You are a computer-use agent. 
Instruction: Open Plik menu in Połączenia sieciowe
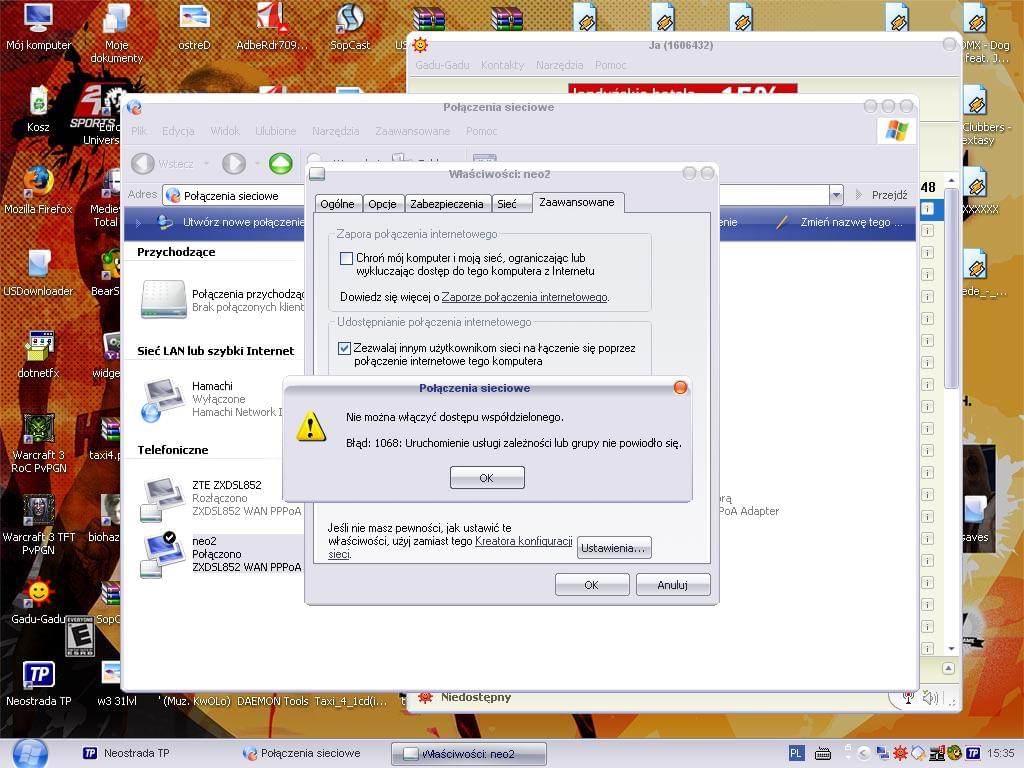pos(138,131)
